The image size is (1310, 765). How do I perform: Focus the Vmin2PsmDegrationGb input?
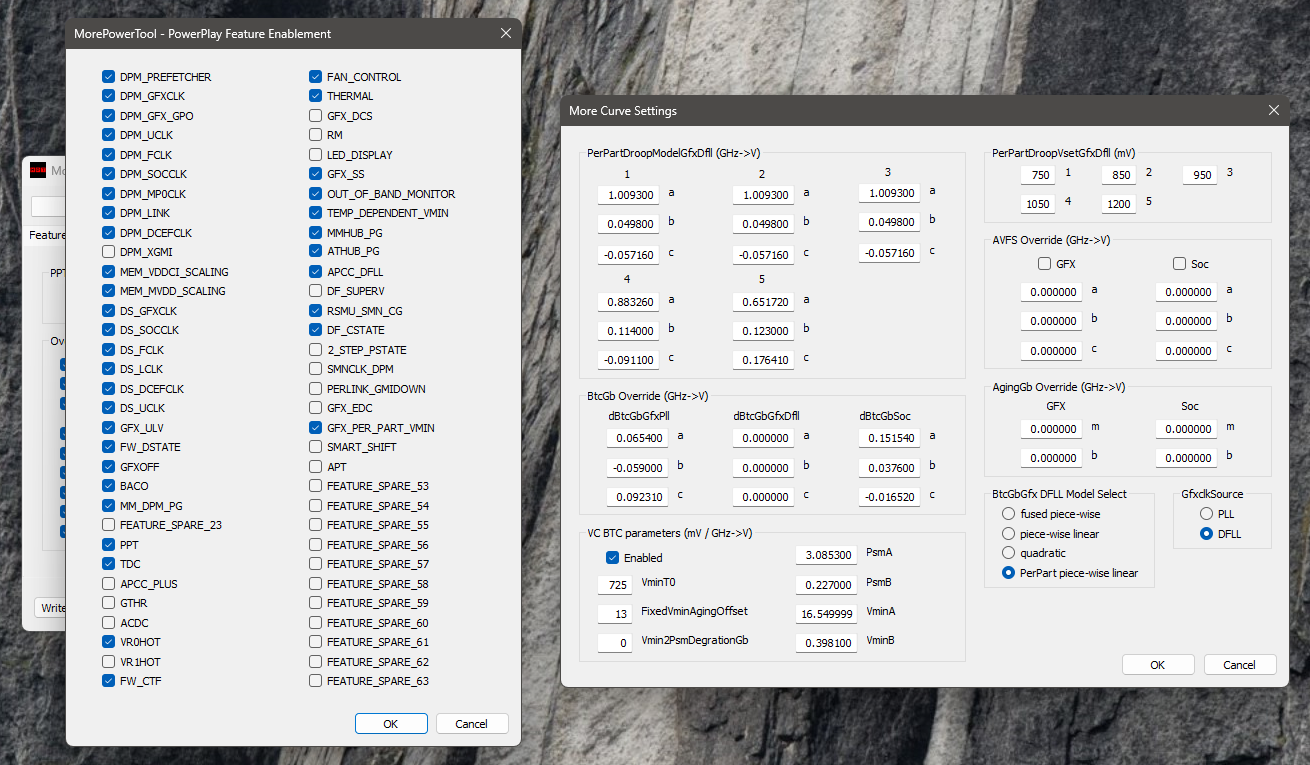(615, 643)
